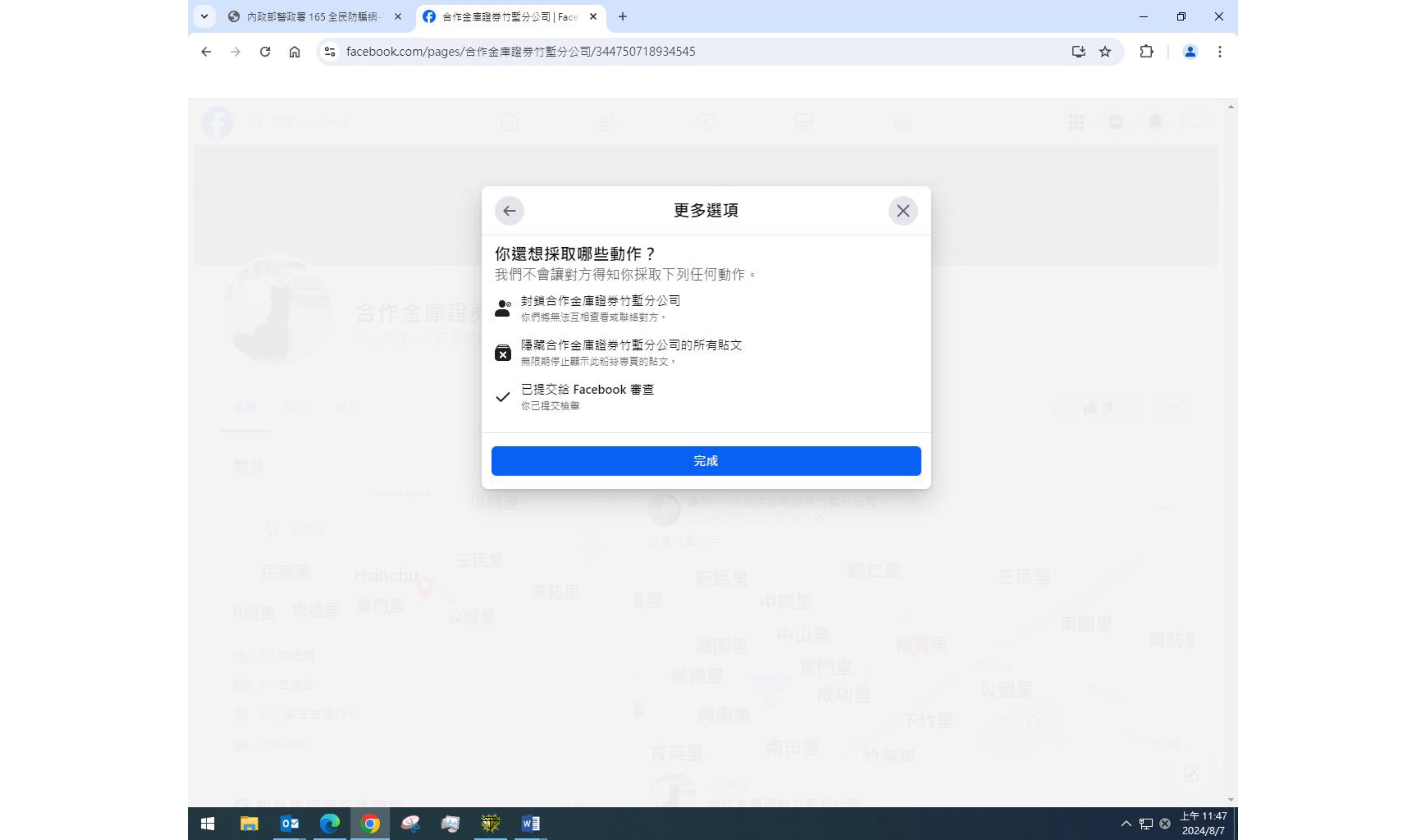Switch to the 內政部警政署 165 全民防騙網 tab
The height and width of the screenshot is (840, 1426).
[x=311, y=17]
